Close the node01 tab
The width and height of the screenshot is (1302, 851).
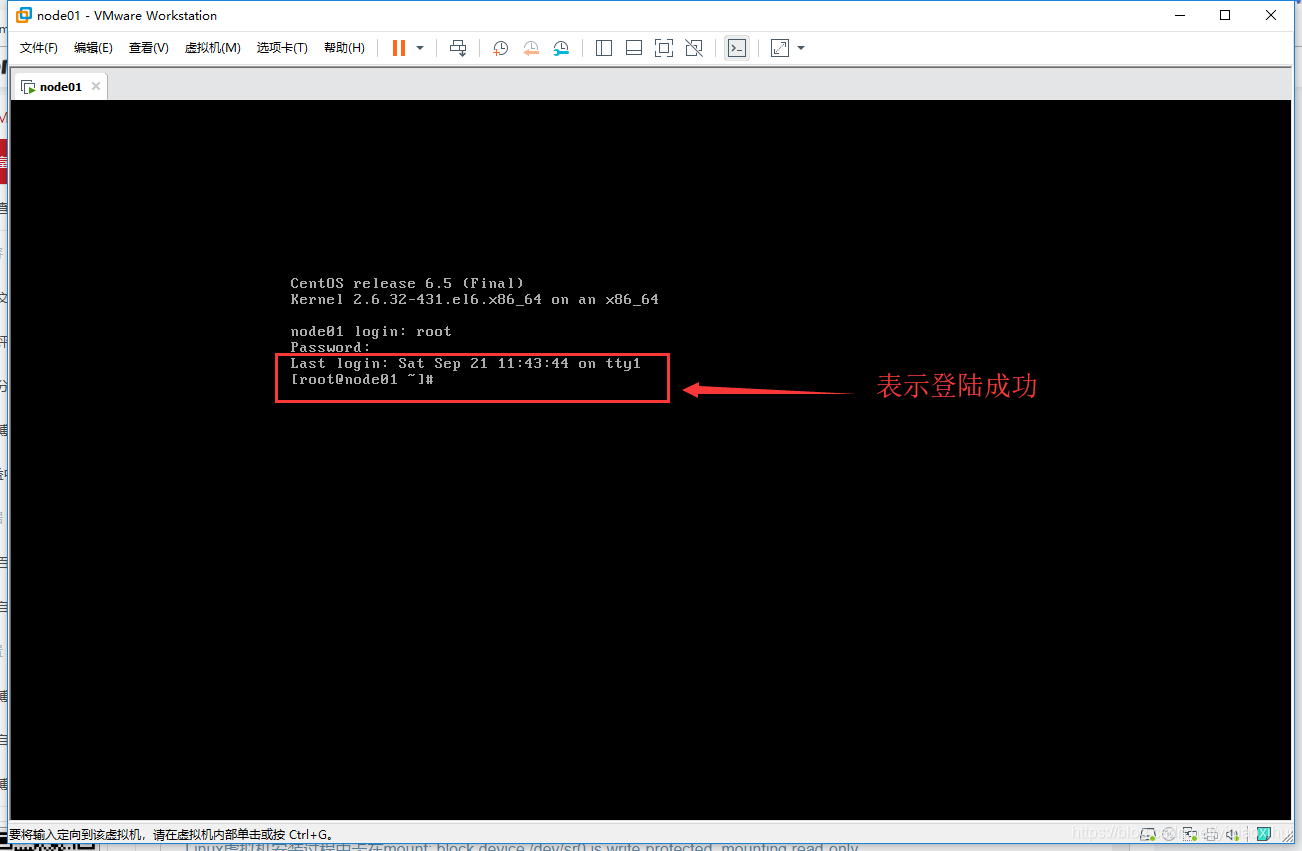tap(96, 87)
